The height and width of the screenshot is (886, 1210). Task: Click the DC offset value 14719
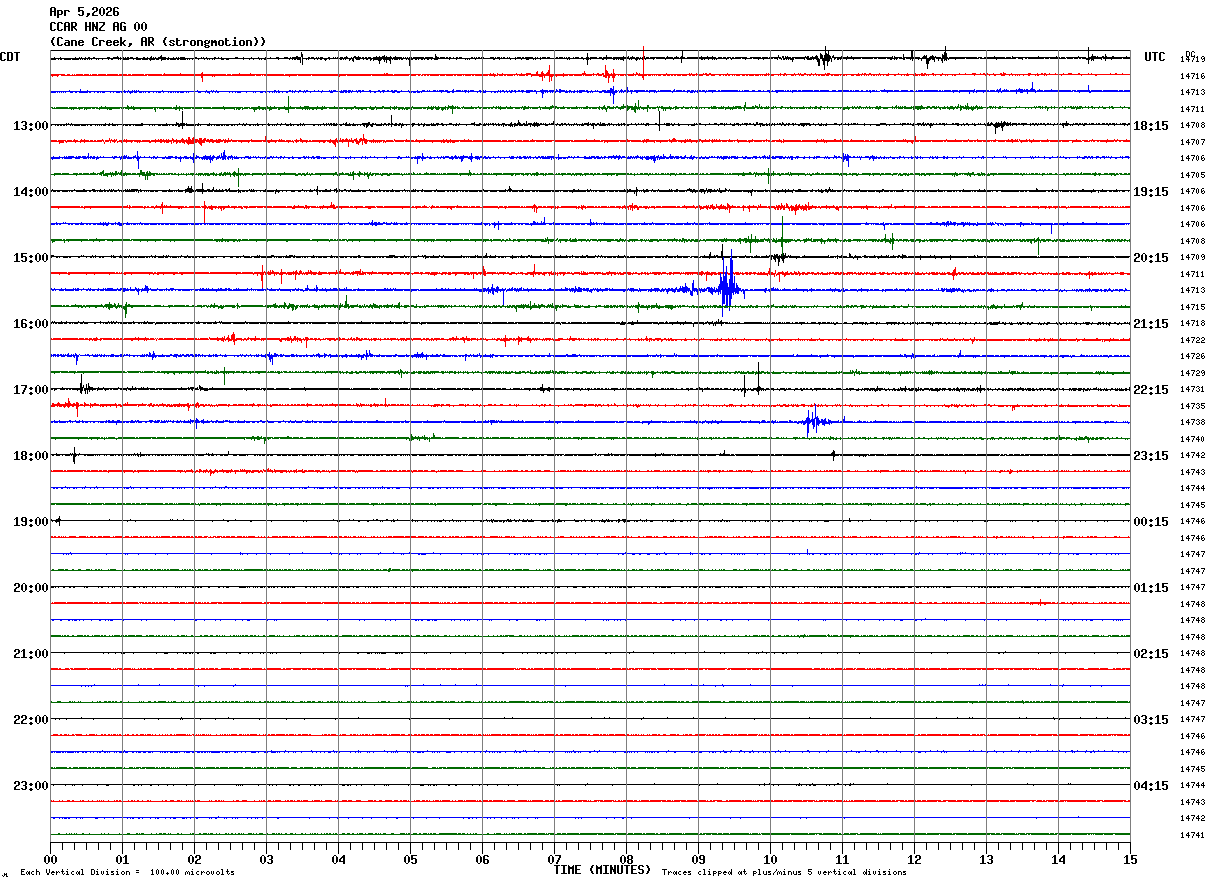(1192, 60)
